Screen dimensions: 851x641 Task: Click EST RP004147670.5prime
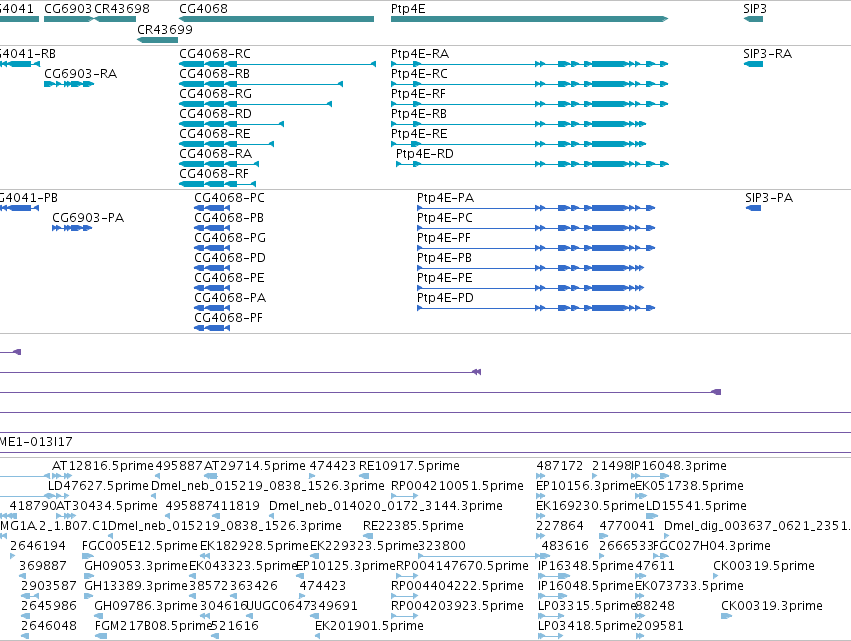coord(462,566)
